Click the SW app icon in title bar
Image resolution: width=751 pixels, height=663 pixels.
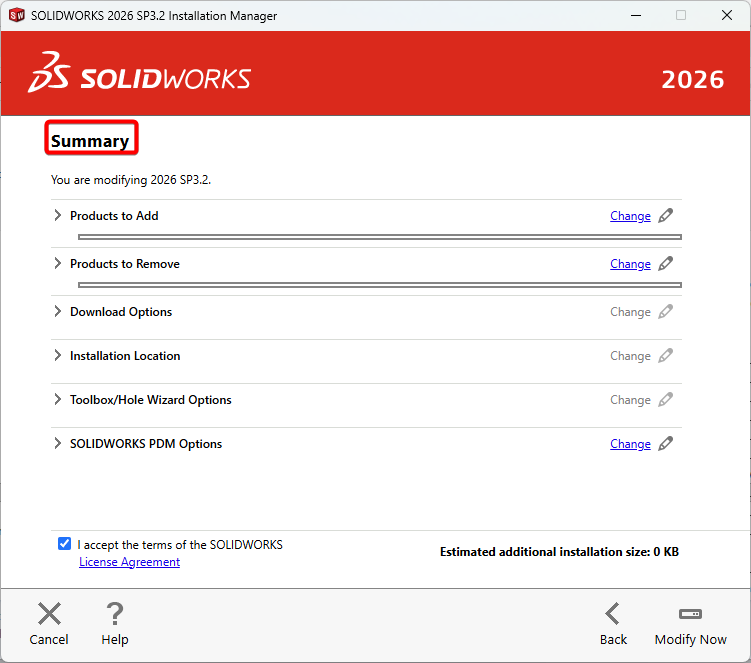[17, 15]
